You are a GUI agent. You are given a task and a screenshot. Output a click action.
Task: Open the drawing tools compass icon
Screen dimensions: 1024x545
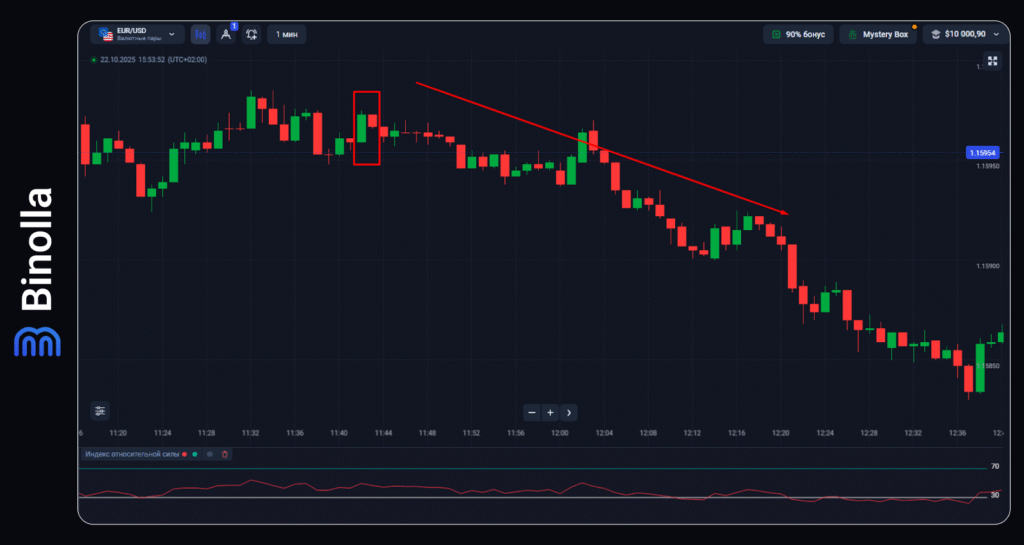tap(226, 34)
